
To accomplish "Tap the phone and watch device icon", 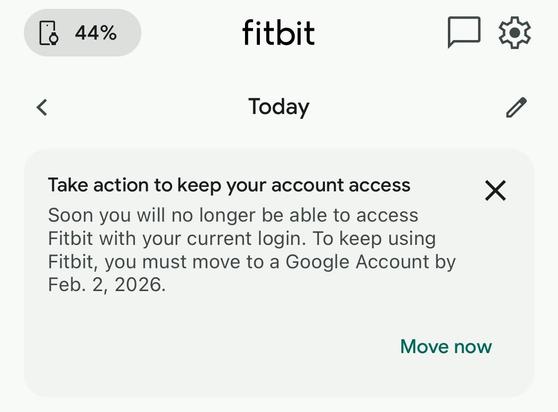I will 49,33.
